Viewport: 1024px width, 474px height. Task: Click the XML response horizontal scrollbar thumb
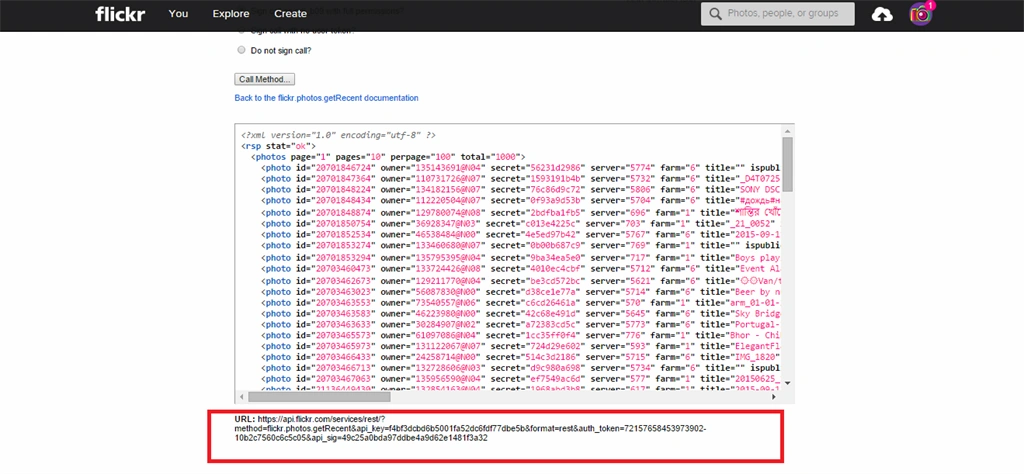pyautogui.click(x=319, y=396)
